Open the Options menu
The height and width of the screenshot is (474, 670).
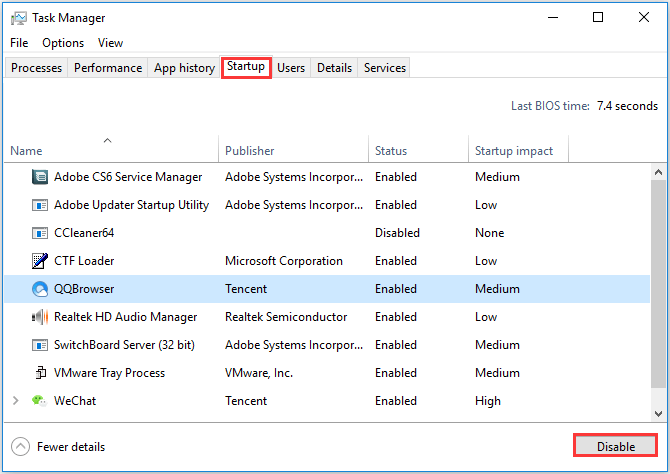point(63,43)
